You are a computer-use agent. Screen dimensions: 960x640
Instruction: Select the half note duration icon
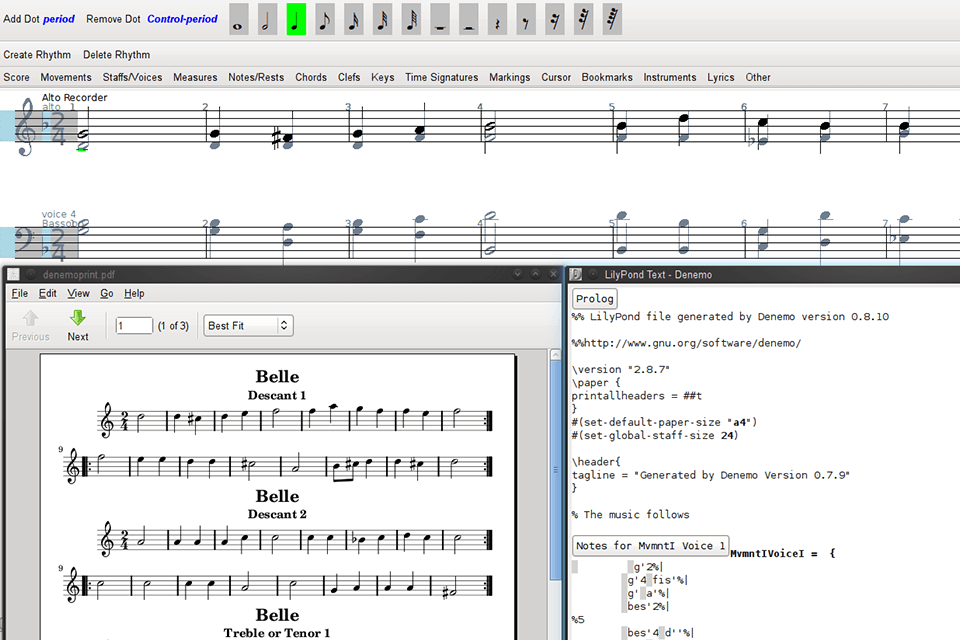coord(267,19)
